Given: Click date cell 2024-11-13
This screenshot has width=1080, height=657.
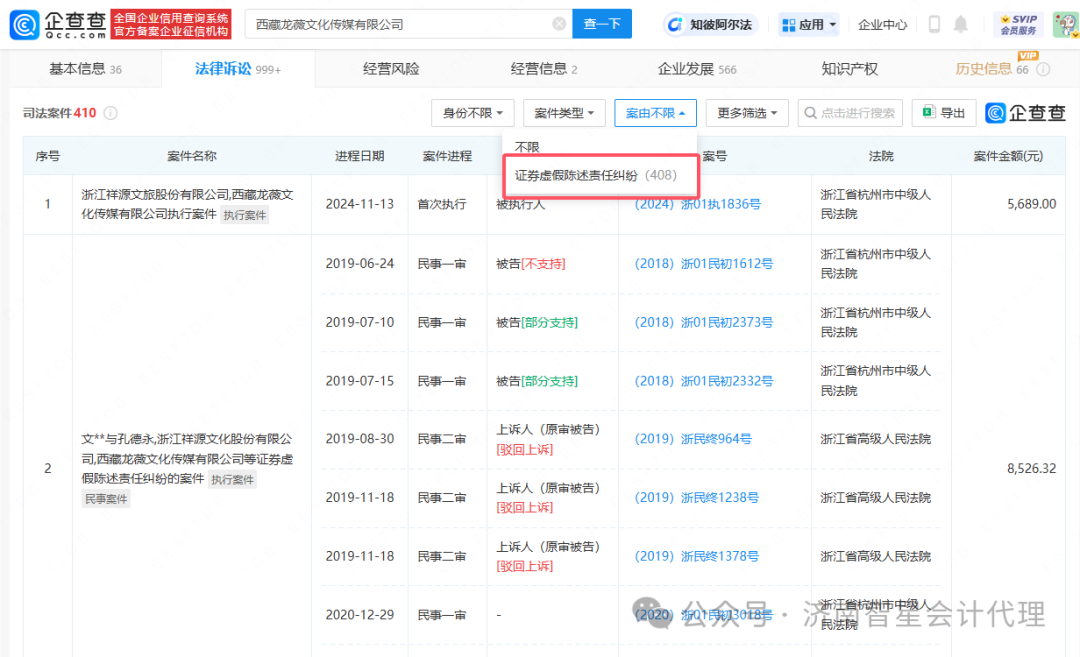Looking at the screenshot, I should coord(360,204).
